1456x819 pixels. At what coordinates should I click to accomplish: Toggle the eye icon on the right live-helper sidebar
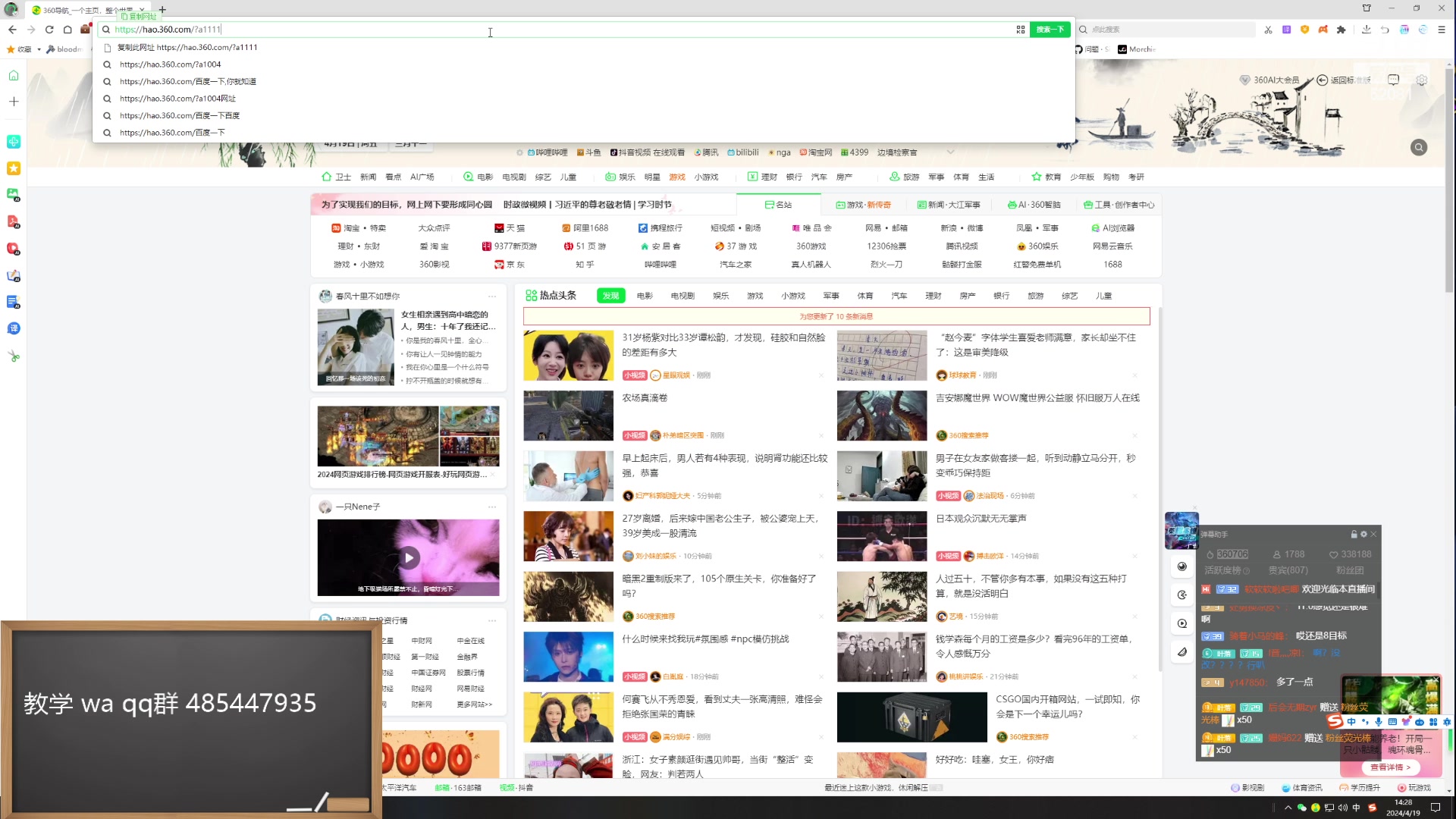1181,566
